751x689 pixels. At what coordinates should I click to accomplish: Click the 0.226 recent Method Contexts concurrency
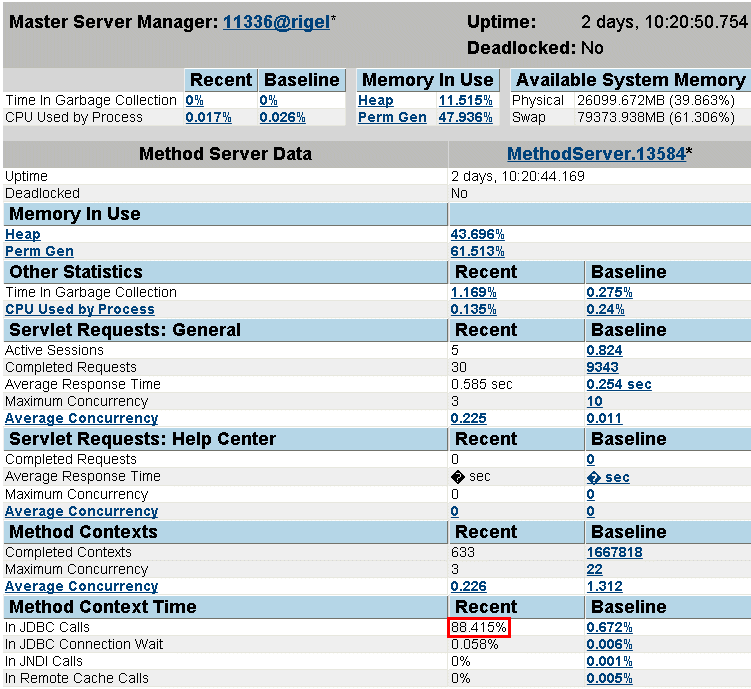coord(468,587)
